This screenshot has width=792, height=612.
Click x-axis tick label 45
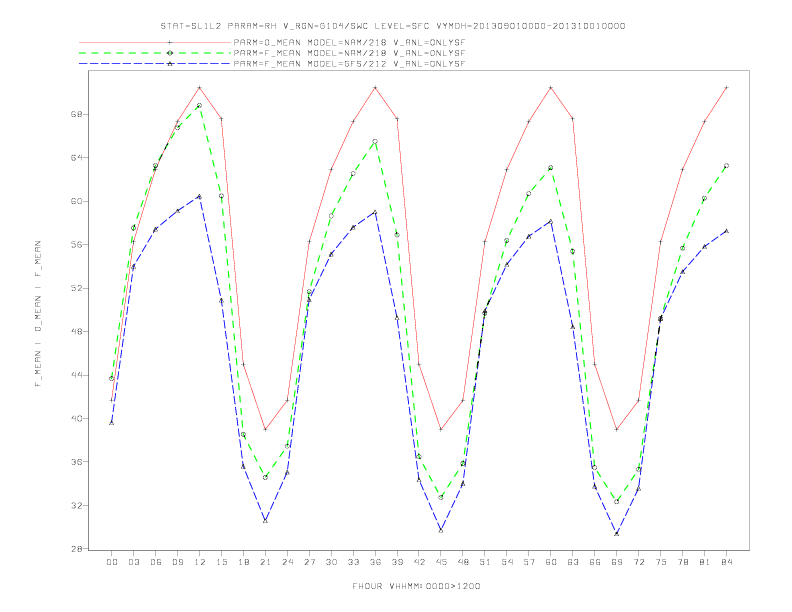pyautogui.click(x=441, y=562)
